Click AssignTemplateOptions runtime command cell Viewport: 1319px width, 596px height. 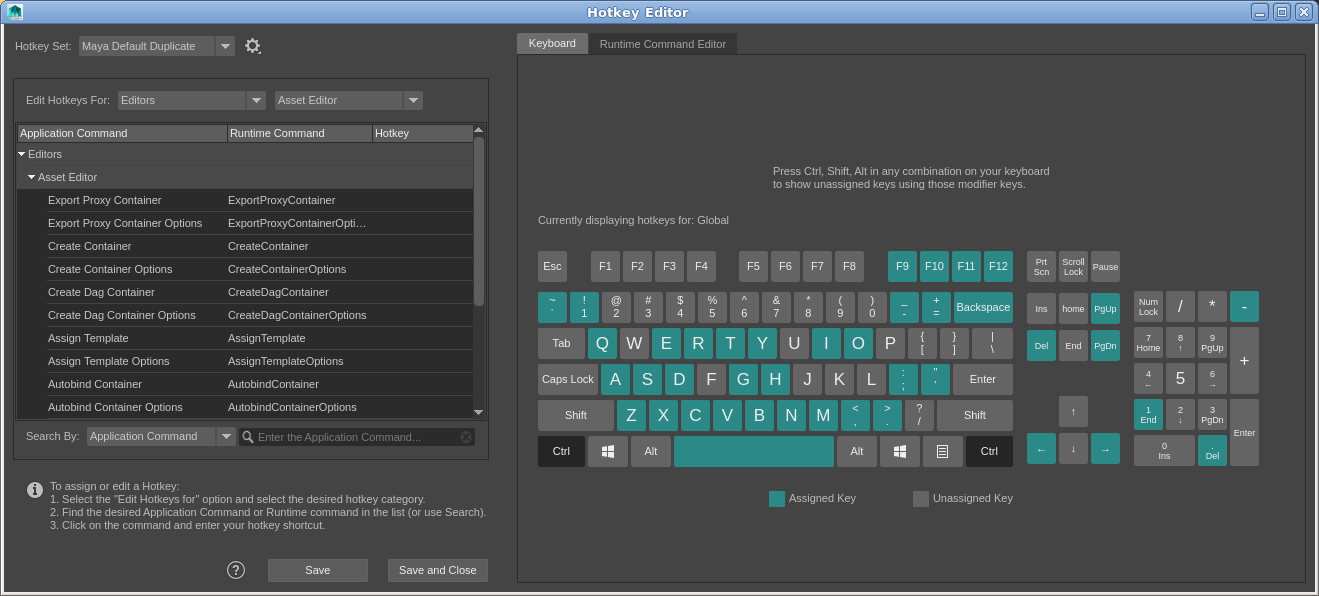[286, 361]
